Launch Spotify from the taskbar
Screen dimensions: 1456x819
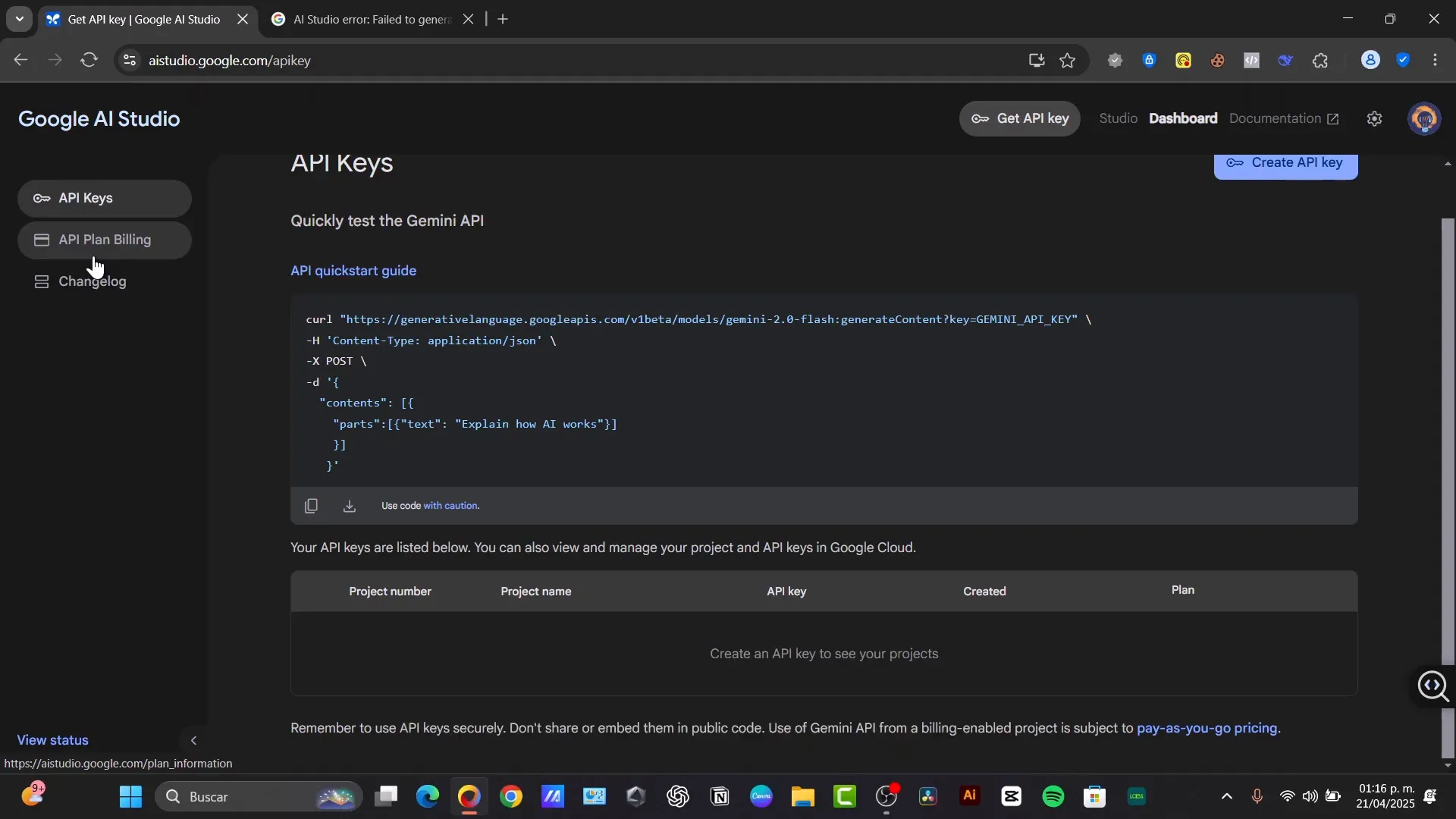[x=1053, y=796]
